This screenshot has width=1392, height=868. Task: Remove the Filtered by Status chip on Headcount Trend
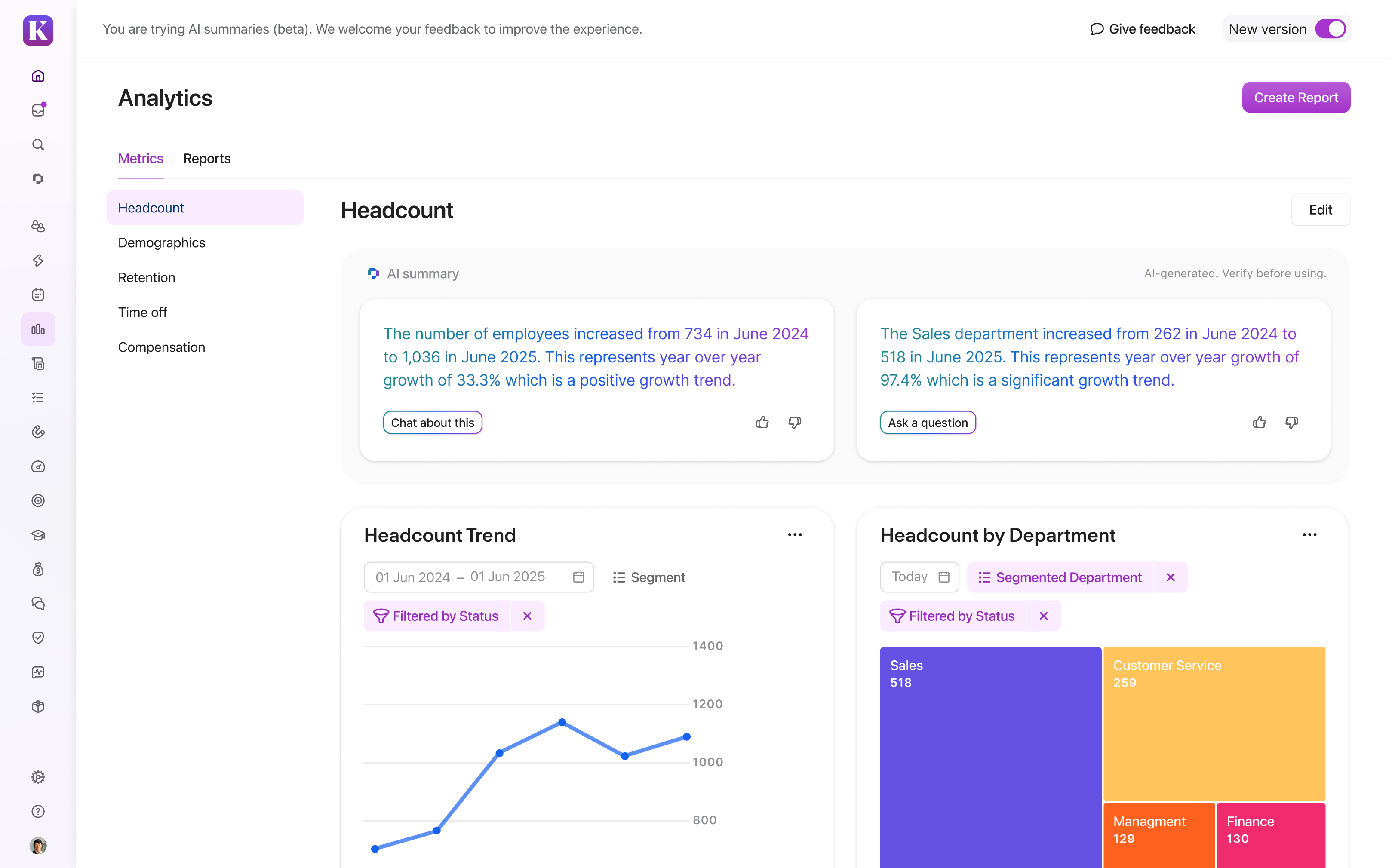[x=527, y=616]
